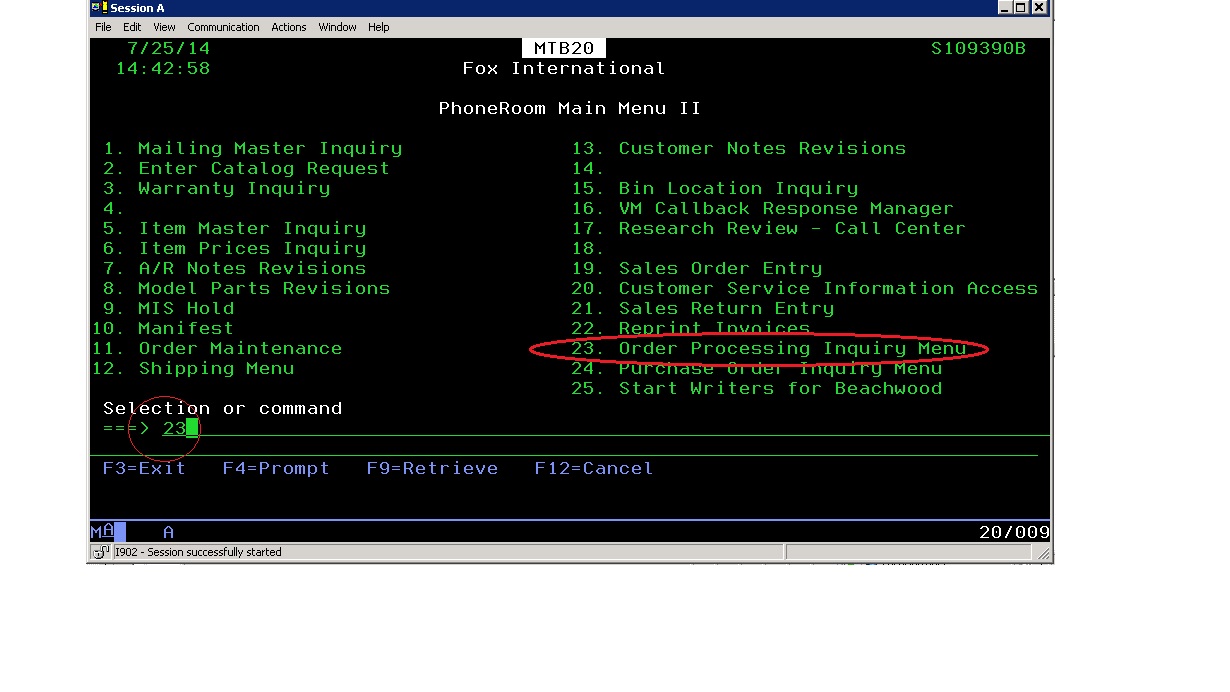Click F12=Cancel function key label
This screenshot has height=692, width=1230.
(593, 468)
